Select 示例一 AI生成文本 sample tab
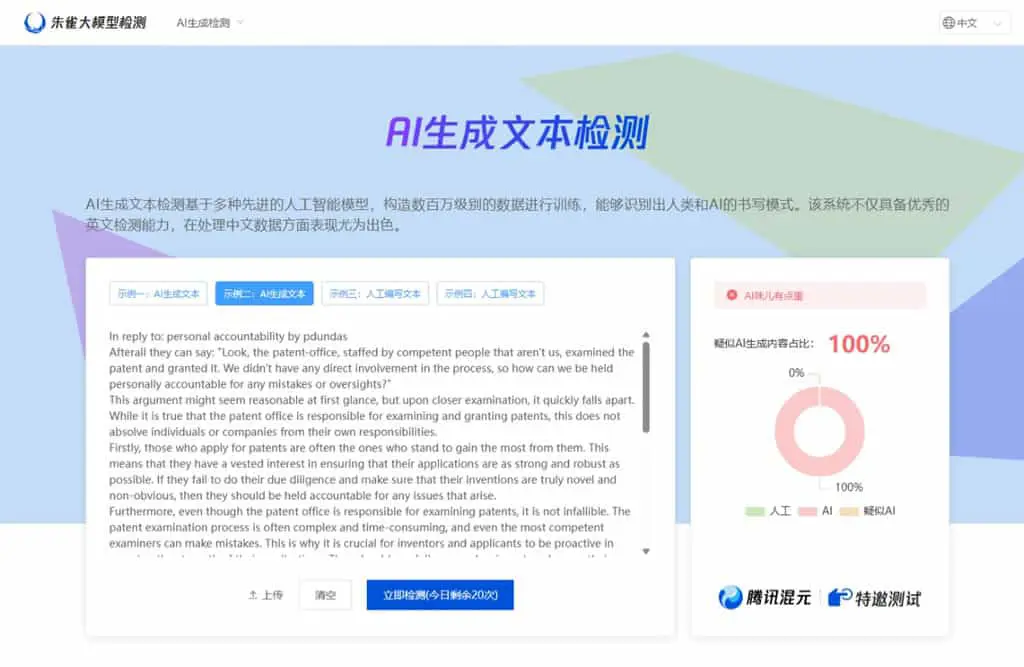 [158, 293]
